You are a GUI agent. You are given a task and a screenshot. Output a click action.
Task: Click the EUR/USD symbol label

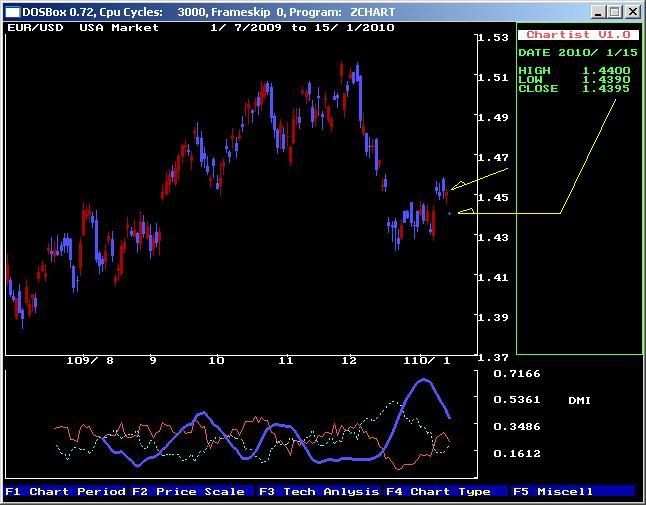point(35,28)
